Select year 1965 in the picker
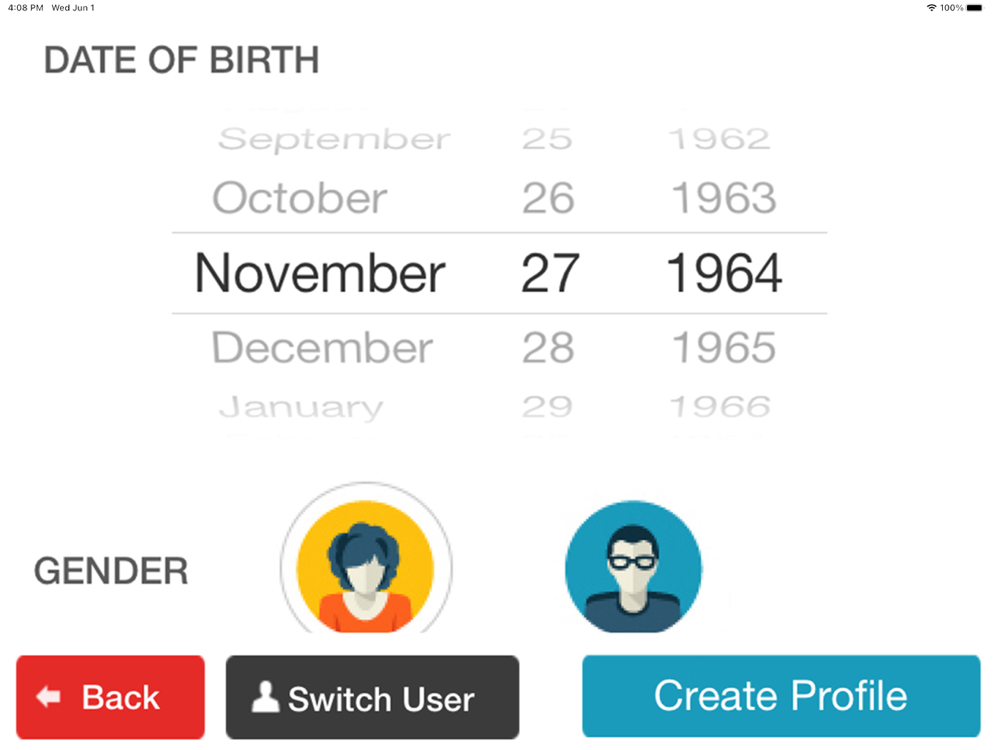Viewport: 1000px width, 750px height. 723,348
